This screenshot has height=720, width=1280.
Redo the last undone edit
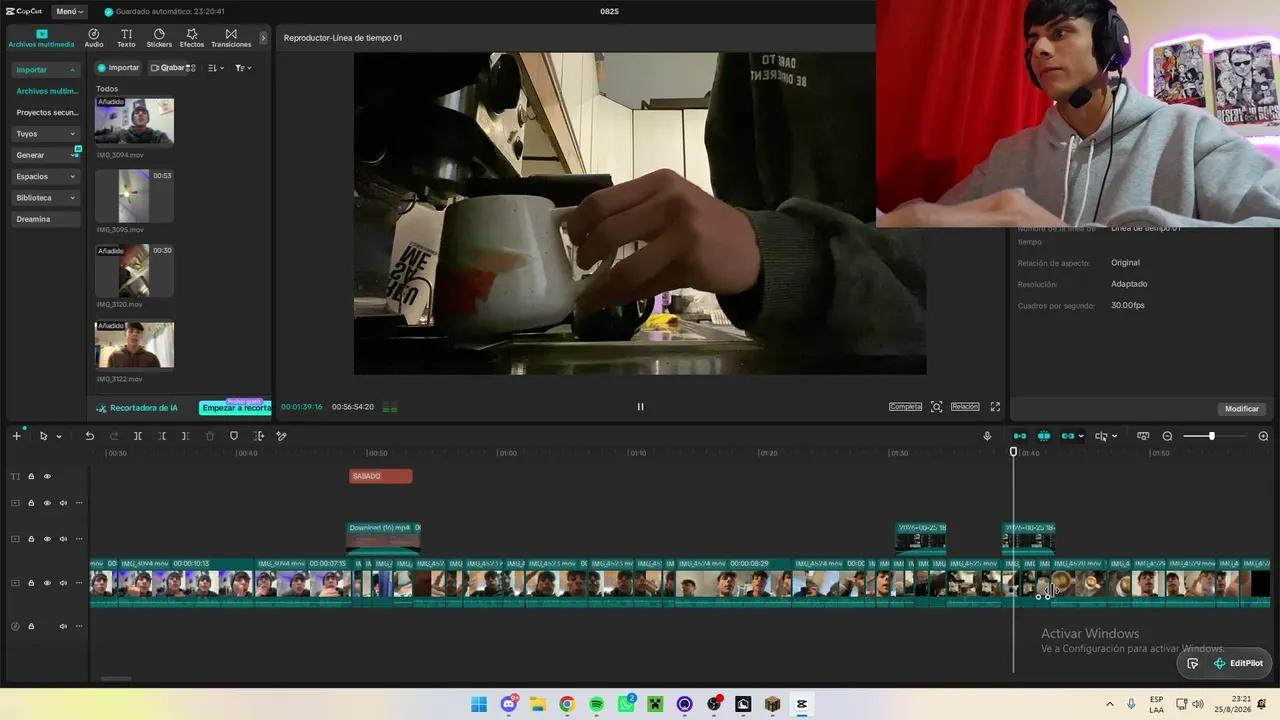[113, 436]
